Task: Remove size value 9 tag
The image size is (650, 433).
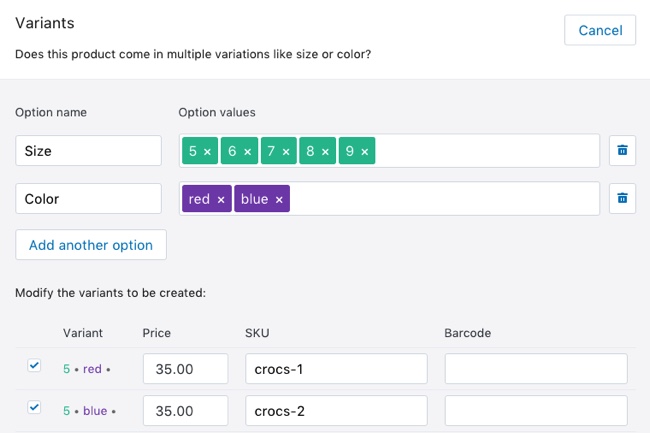Action: pos(365,152)
